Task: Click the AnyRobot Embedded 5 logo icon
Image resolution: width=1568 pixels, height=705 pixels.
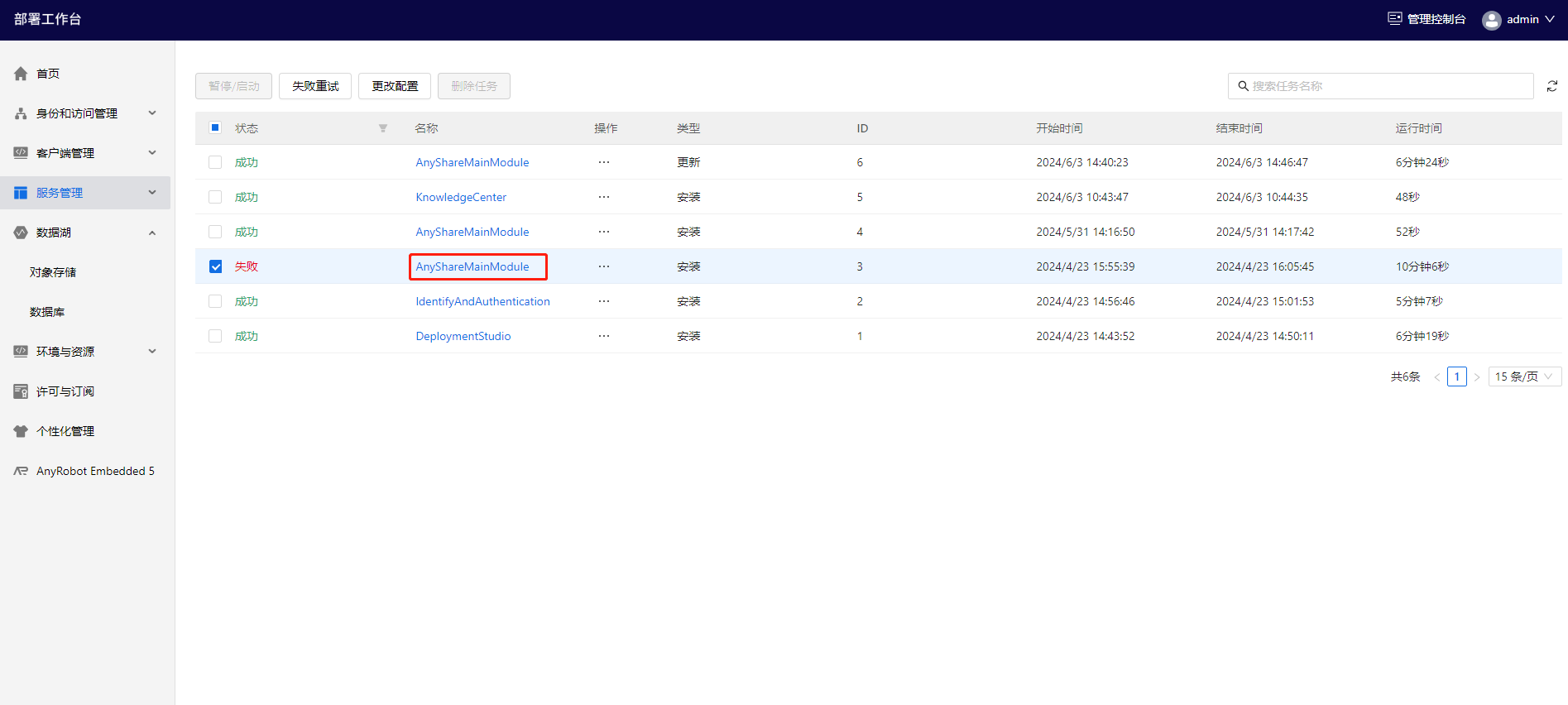Action: 21,471
